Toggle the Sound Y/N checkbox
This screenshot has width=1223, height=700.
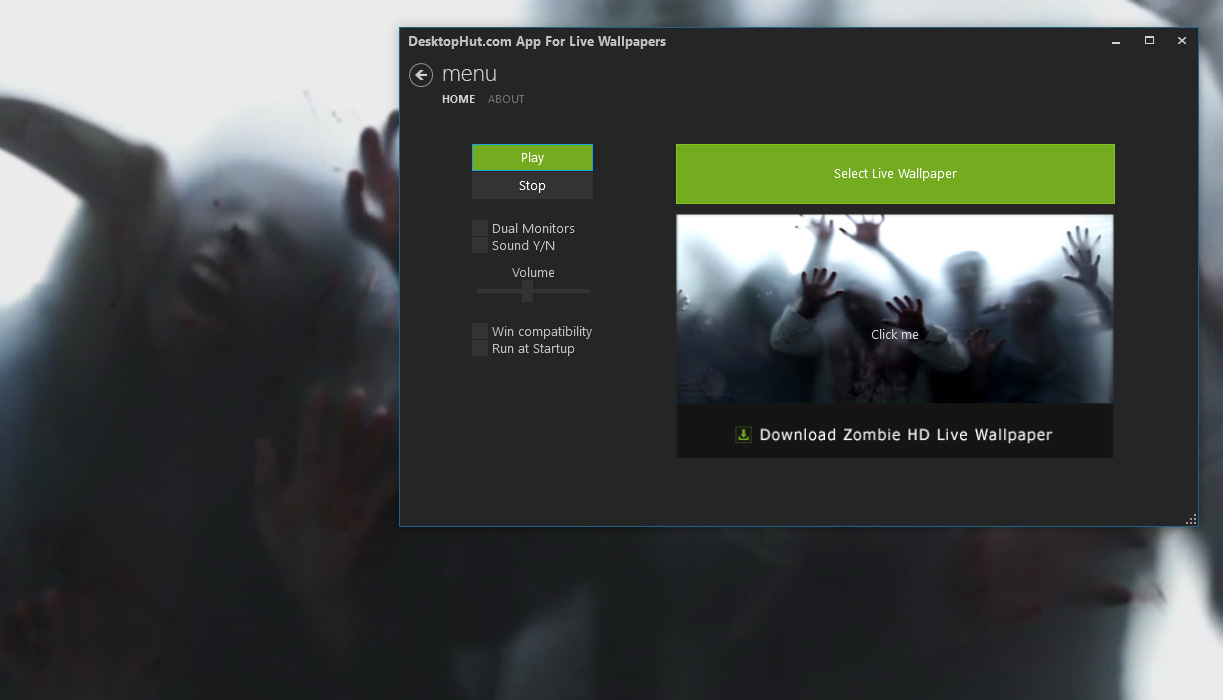(x=480, y=245)
